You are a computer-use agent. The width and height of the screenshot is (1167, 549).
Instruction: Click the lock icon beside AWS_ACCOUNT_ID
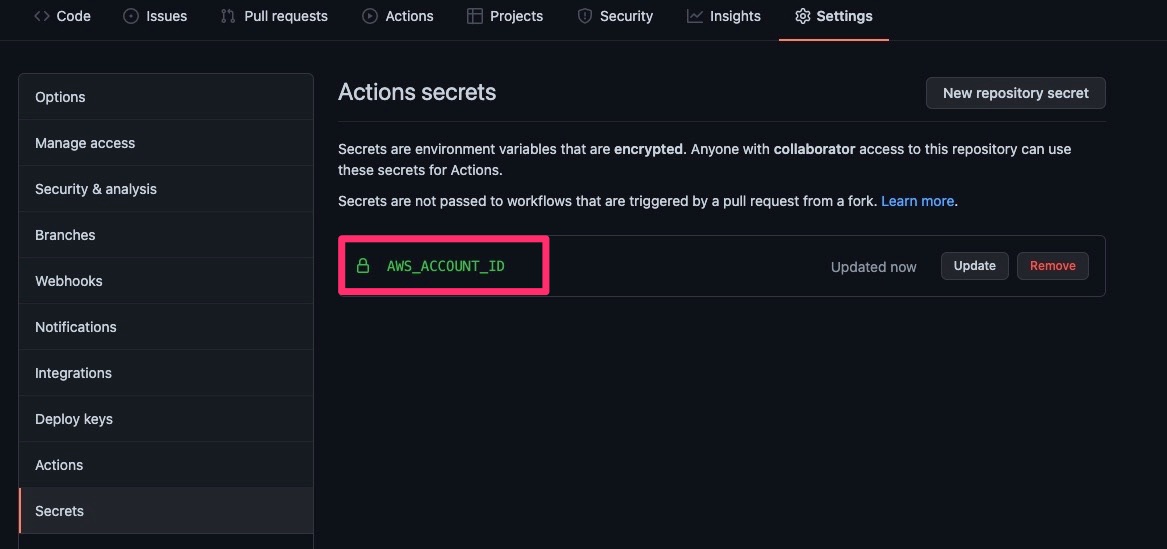[x=362, y=266]
